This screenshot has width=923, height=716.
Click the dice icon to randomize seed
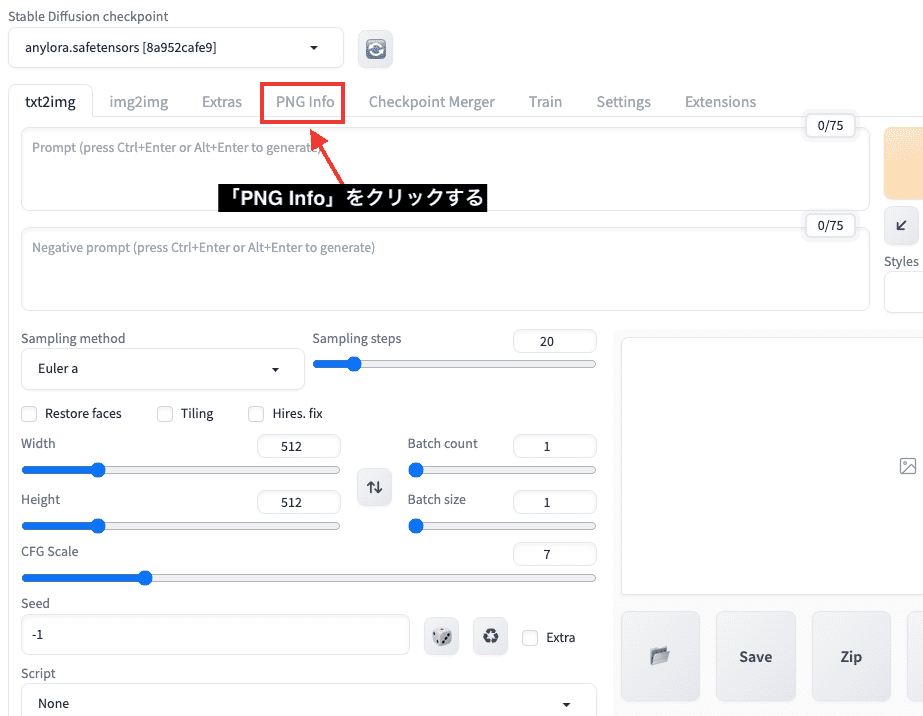pos(441,637)
